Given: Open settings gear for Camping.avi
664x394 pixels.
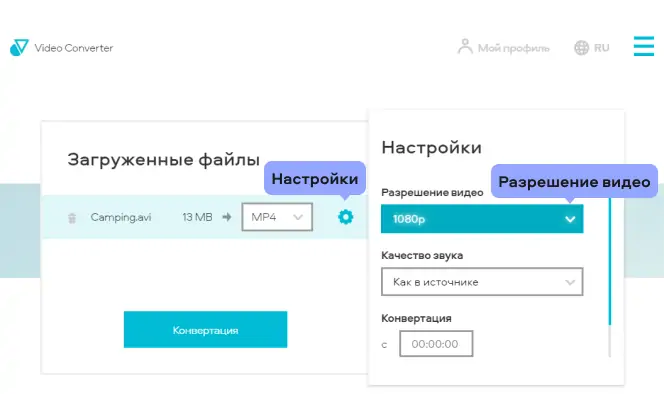Looking at the screenshot, I should coord(346,217).
